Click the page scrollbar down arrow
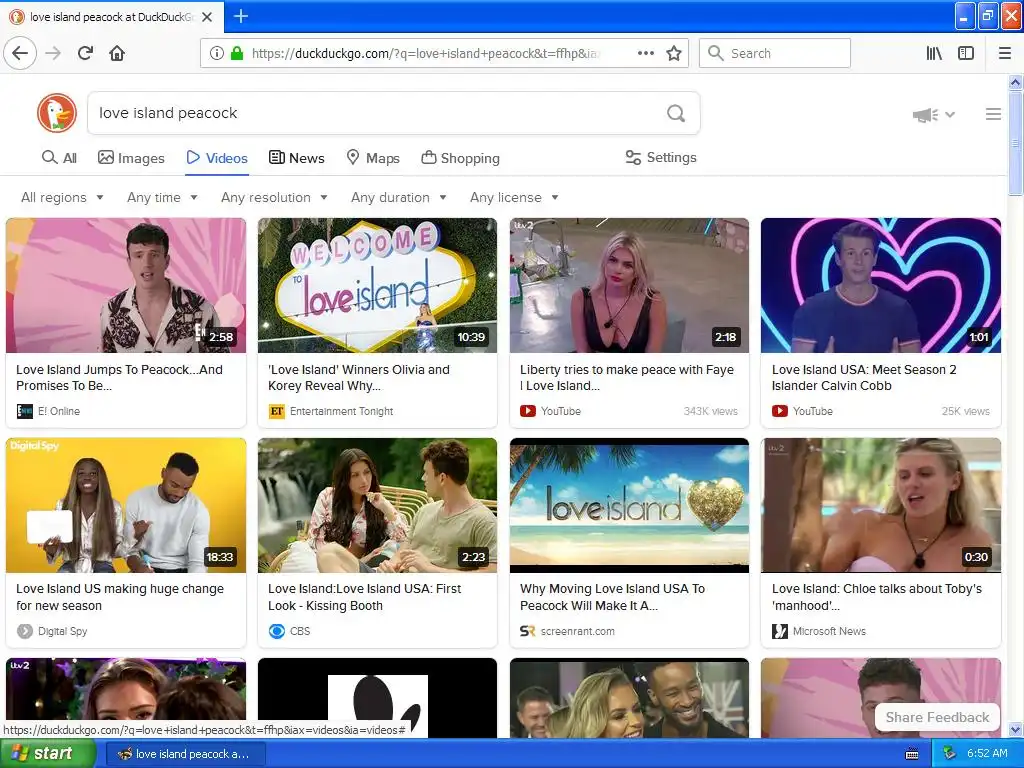The width and height of the screenshot is (1024, 768). 1016,729
